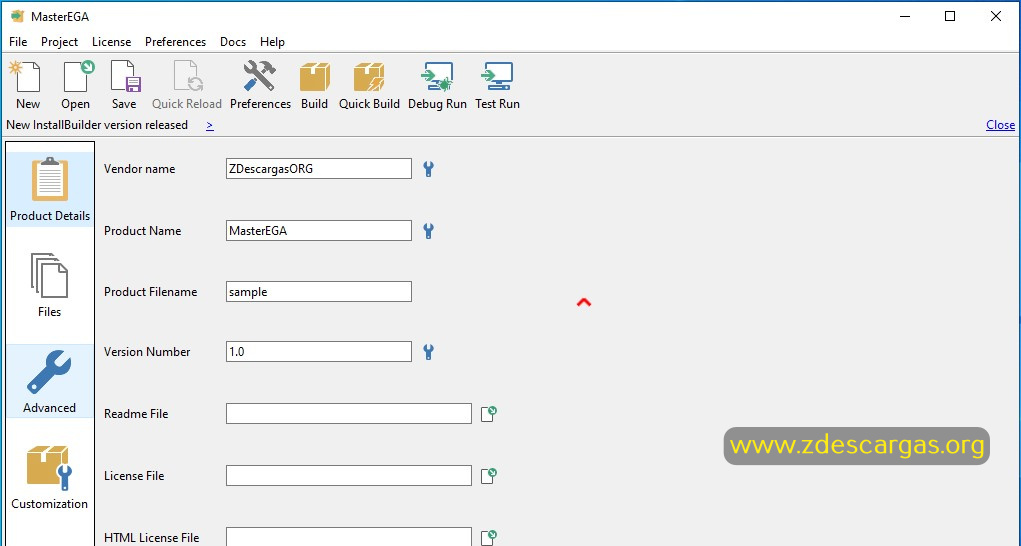Click into the Version Number field
1021x546 pixels.
click(318, 351)
